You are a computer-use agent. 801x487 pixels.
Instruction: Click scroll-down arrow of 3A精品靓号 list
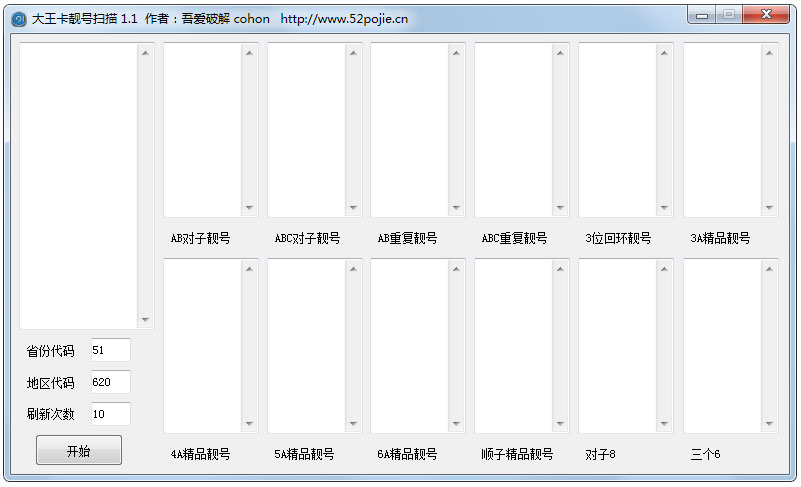coord(769,208)
